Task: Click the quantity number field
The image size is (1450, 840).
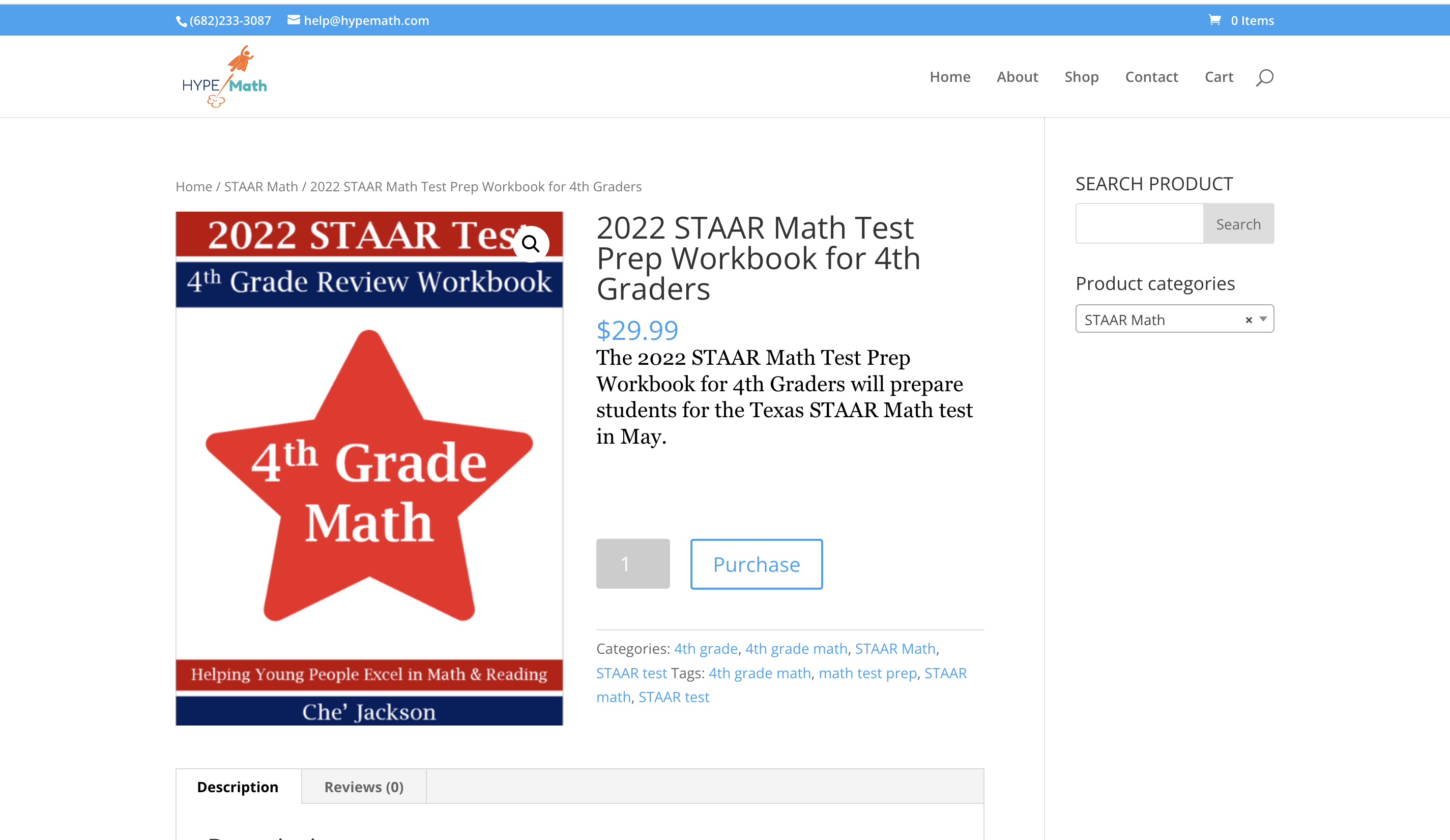Action: click(x=632, y=564)
